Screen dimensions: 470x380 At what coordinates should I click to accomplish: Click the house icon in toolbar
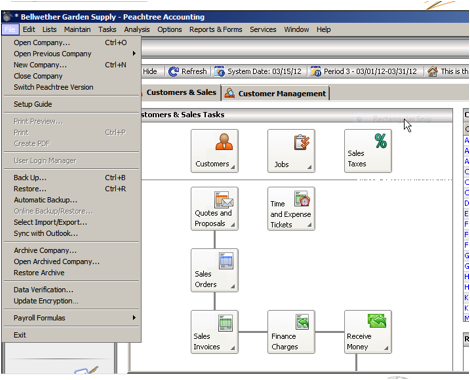click(x=433, y=71)
